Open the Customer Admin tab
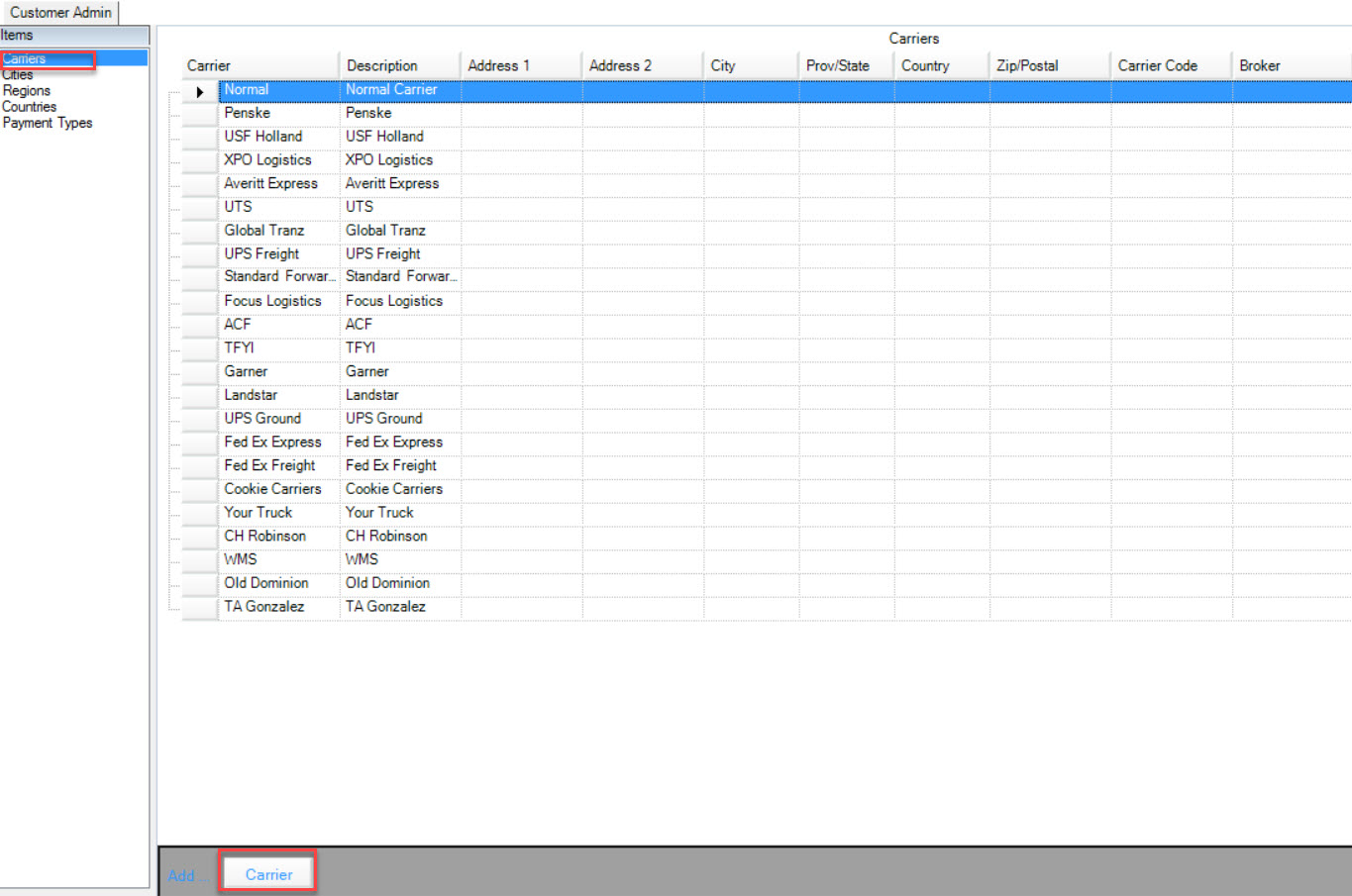 tap(59, 13)
